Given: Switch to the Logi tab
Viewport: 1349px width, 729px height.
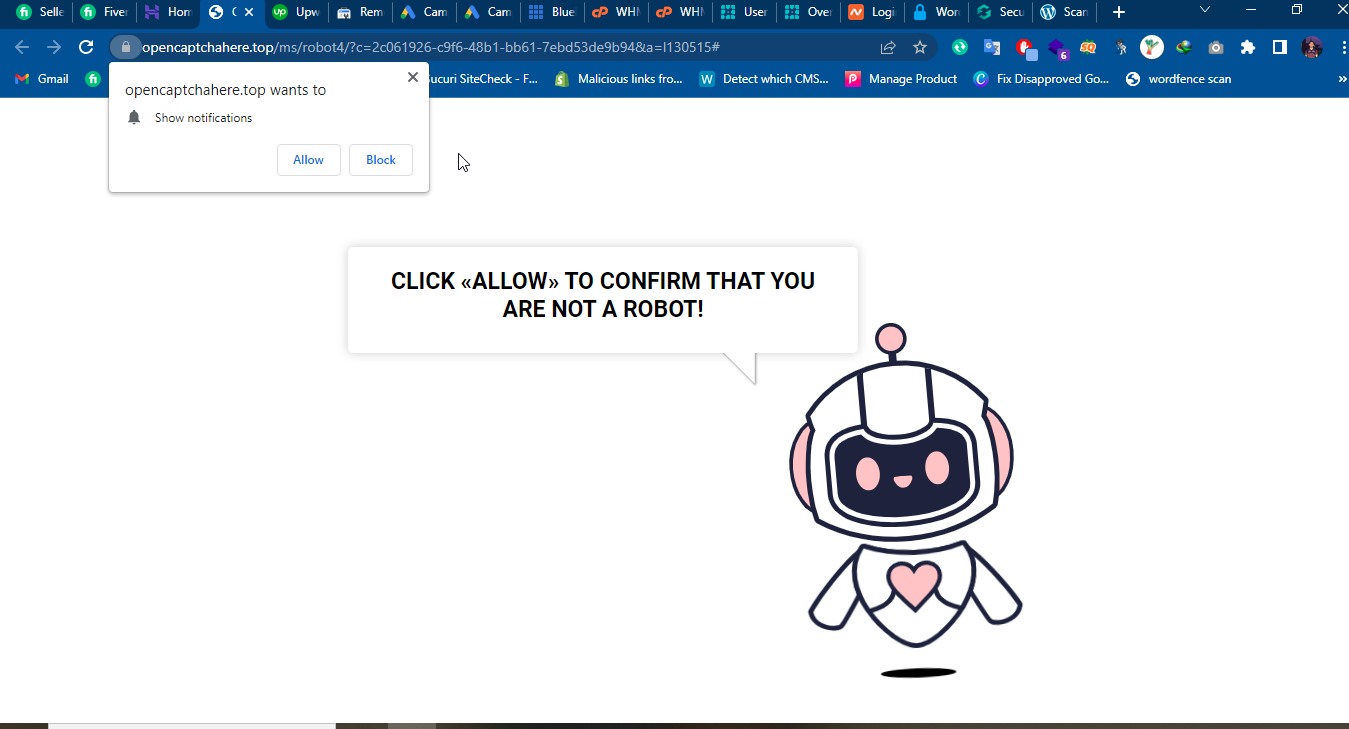Looking at the screenshot, I should (872, 12).
